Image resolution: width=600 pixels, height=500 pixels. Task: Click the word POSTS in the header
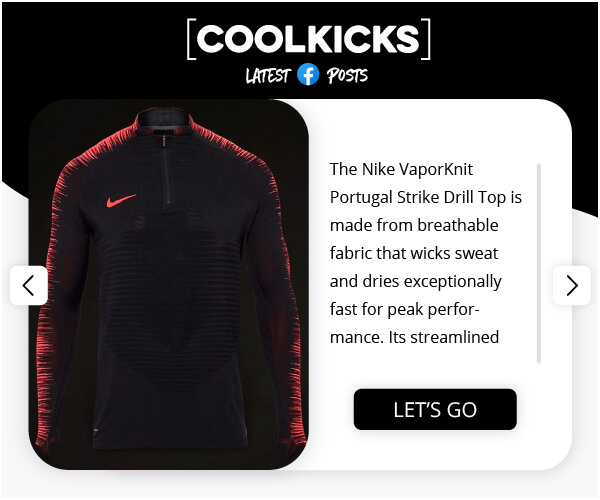click(x=347, y=75)
